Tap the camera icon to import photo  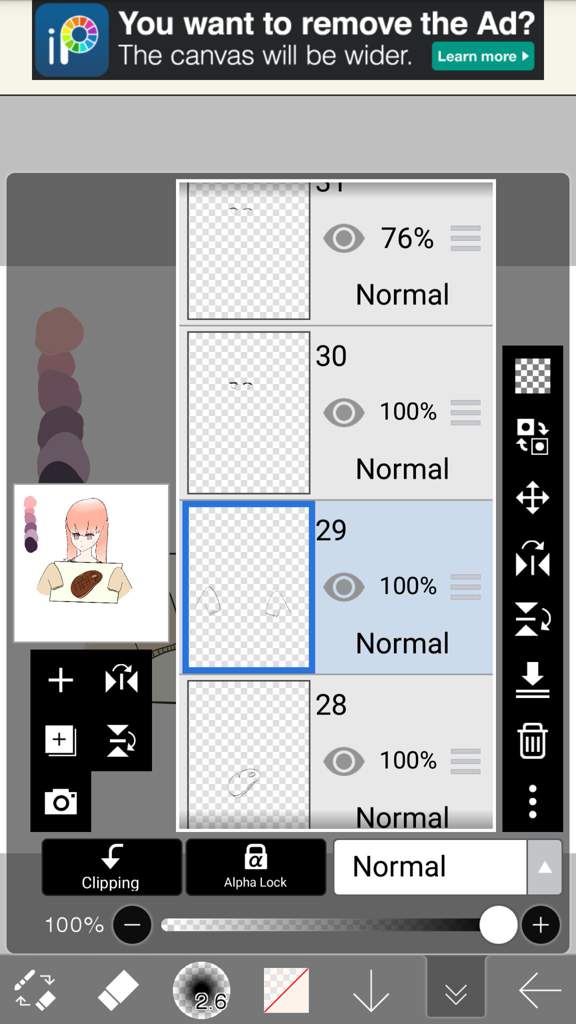[61, 801]
